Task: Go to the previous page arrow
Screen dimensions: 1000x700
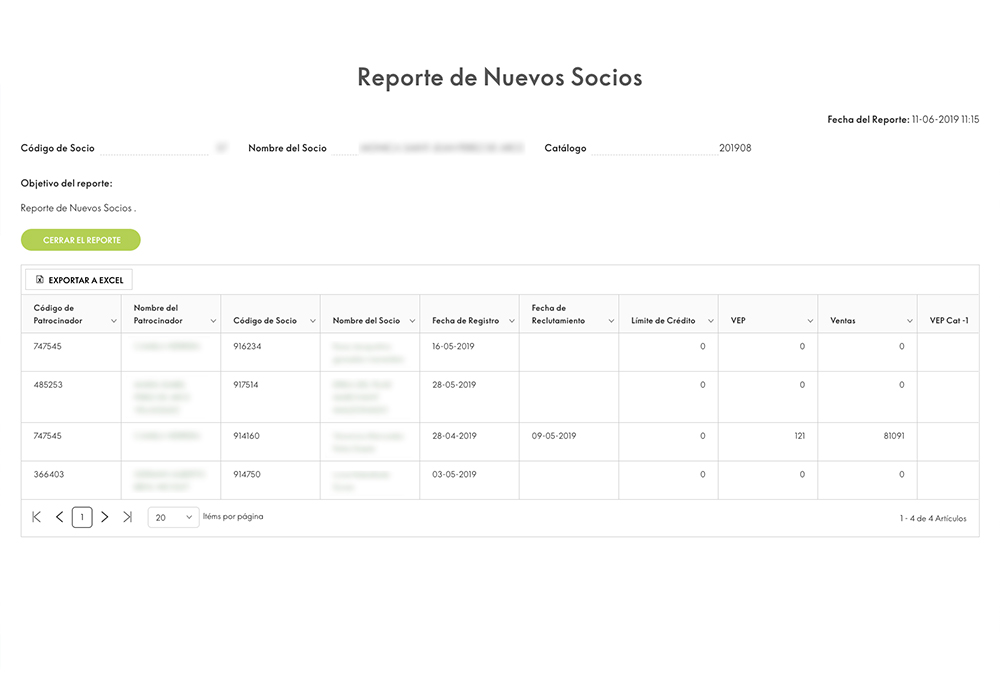Action: [59, 517]
